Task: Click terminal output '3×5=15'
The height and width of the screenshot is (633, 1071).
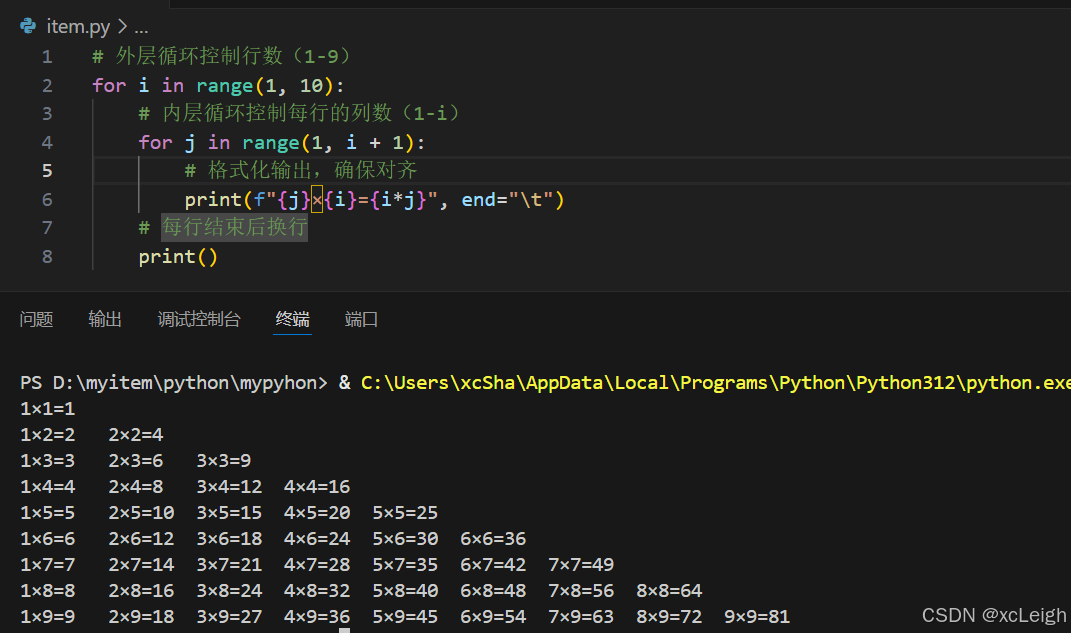Action: 229,513
